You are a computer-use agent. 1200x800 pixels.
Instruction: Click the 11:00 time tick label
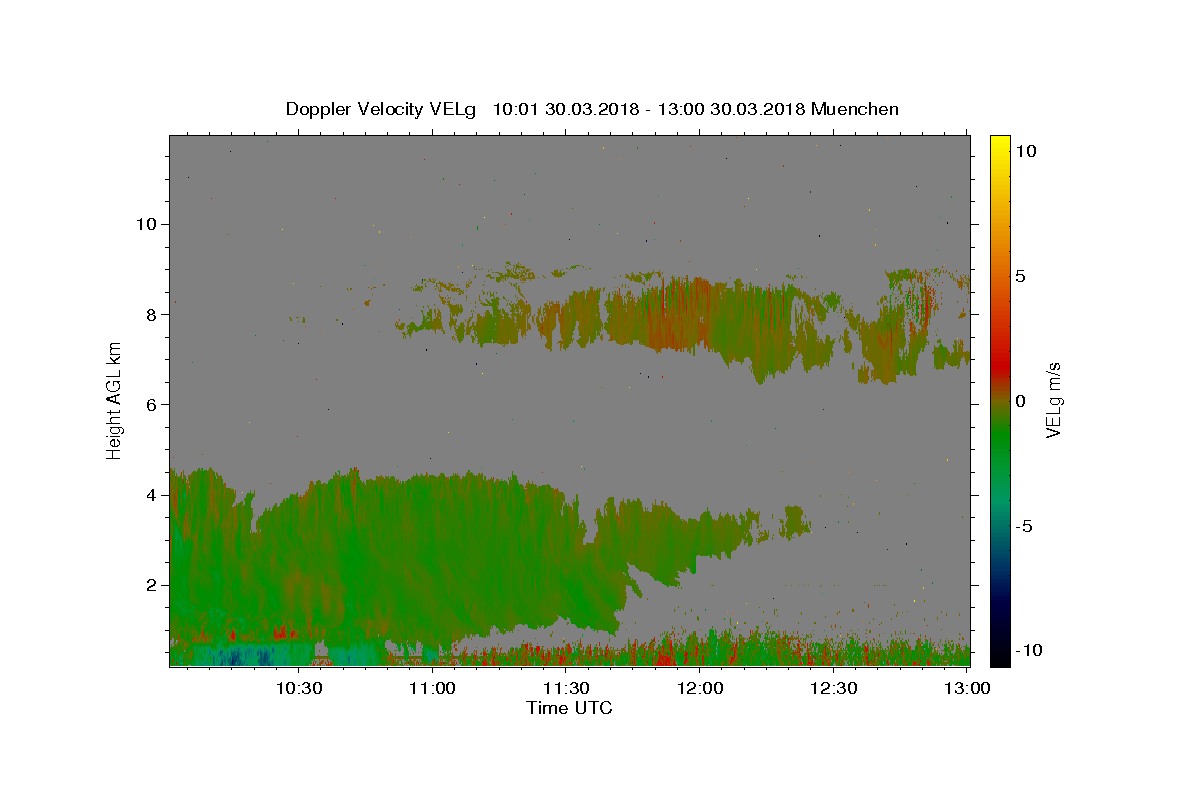[432, 688]
